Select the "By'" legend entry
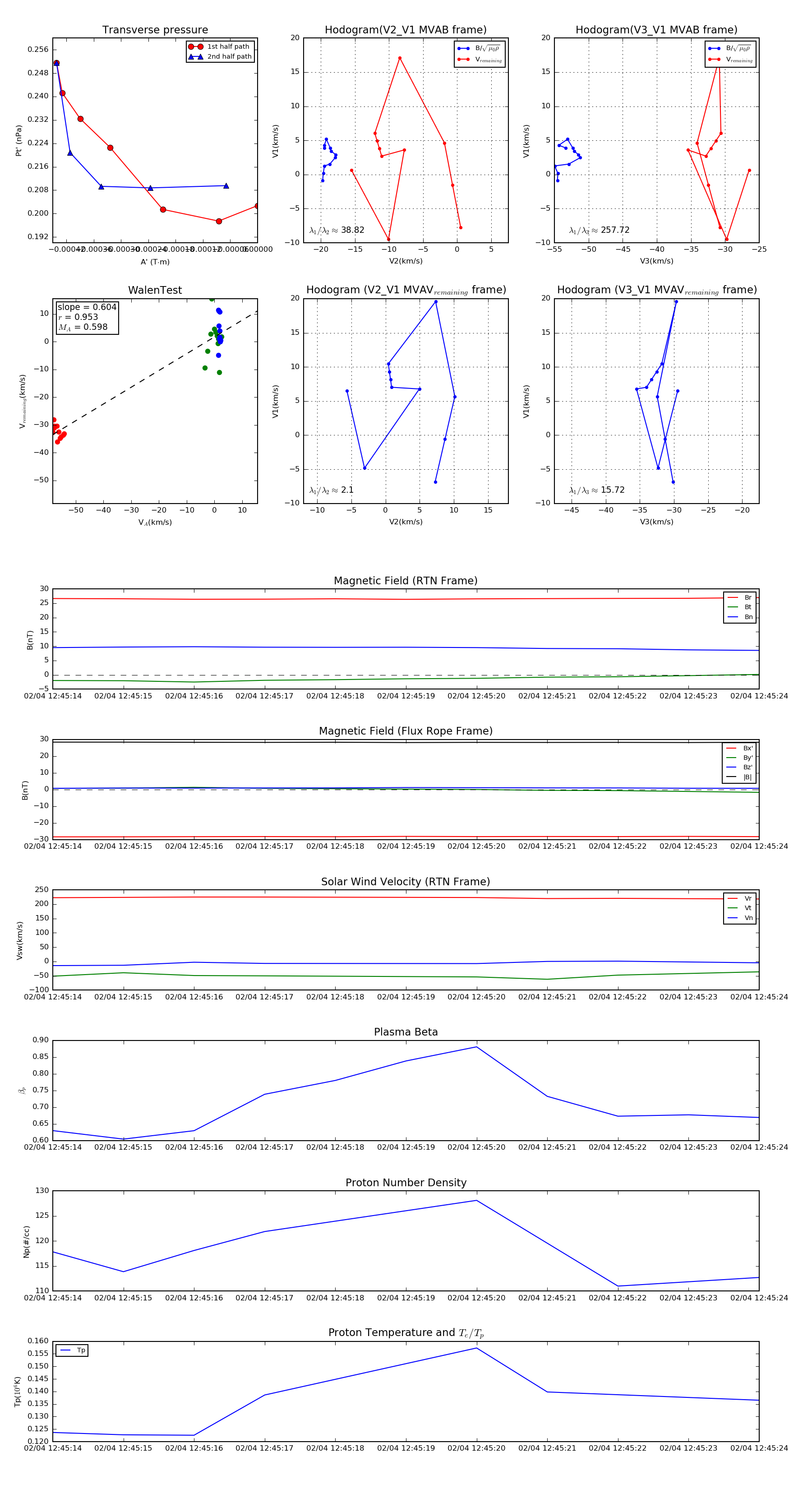812x1489 pixels. click(x=740, y=757)
